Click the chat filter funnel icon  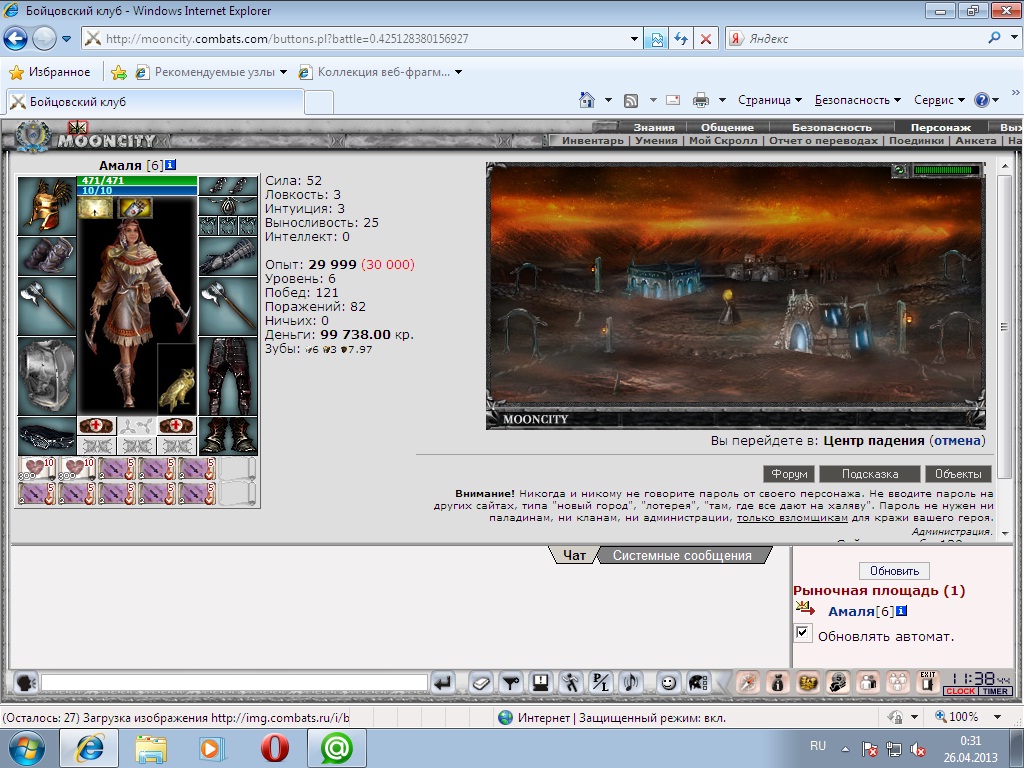pos(511,683)
